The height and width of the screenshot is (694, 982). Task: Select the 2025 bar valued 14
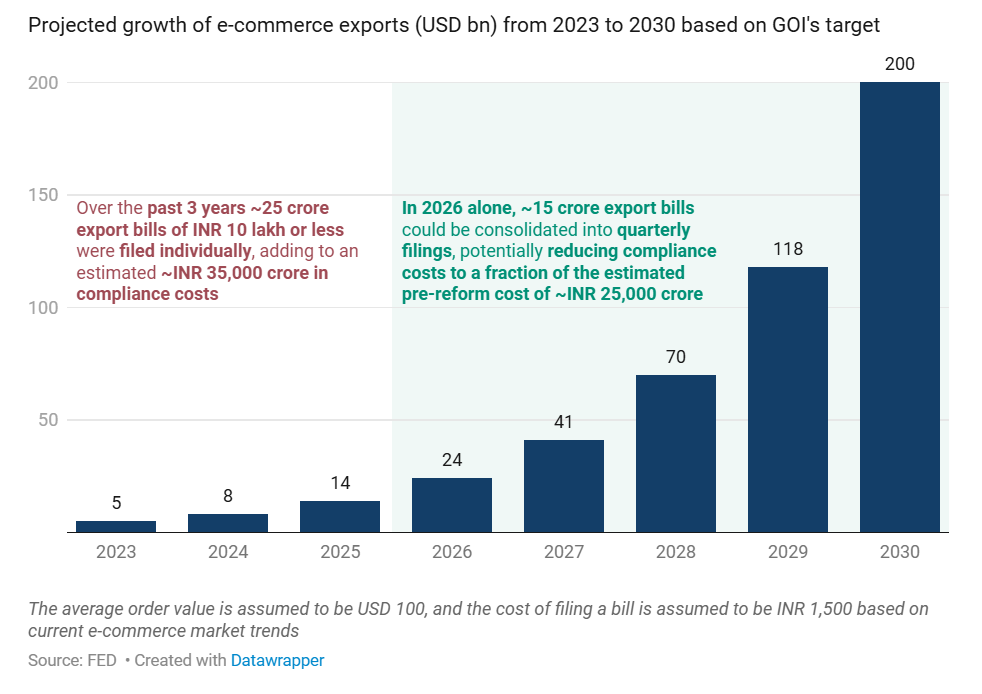coord(339,516)
